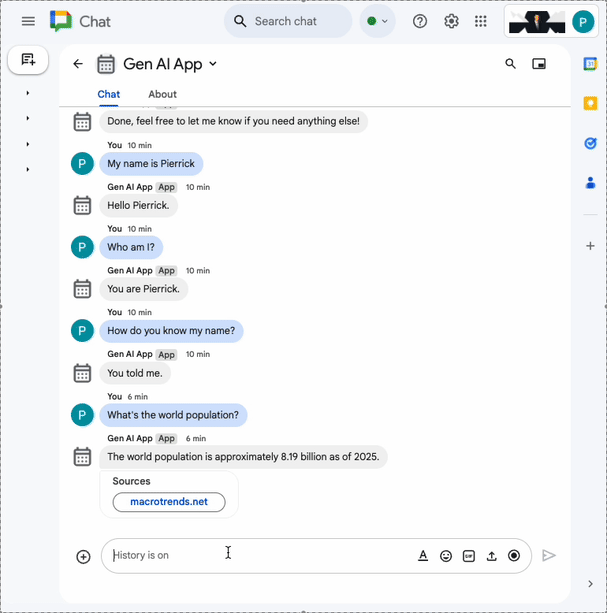Open the main menu hamburger icon
Image resolution: width=607 pixels, height=613 pixels.
click(x=28, y=21)
